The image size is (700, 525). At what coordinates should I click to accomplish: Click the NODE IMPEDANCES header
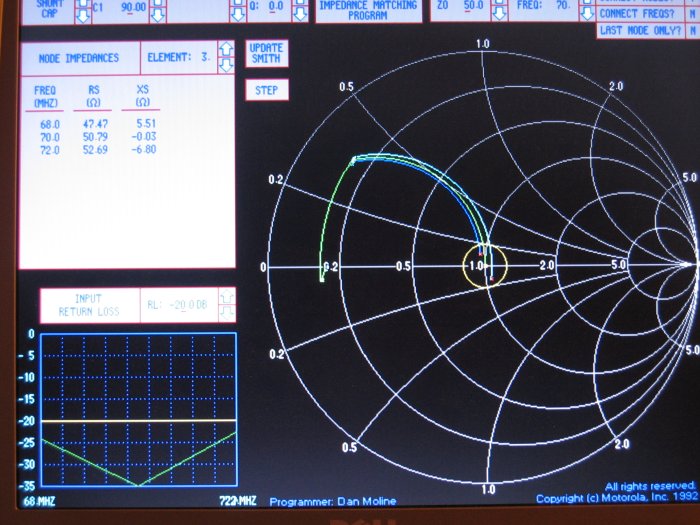tap(79, 58)
